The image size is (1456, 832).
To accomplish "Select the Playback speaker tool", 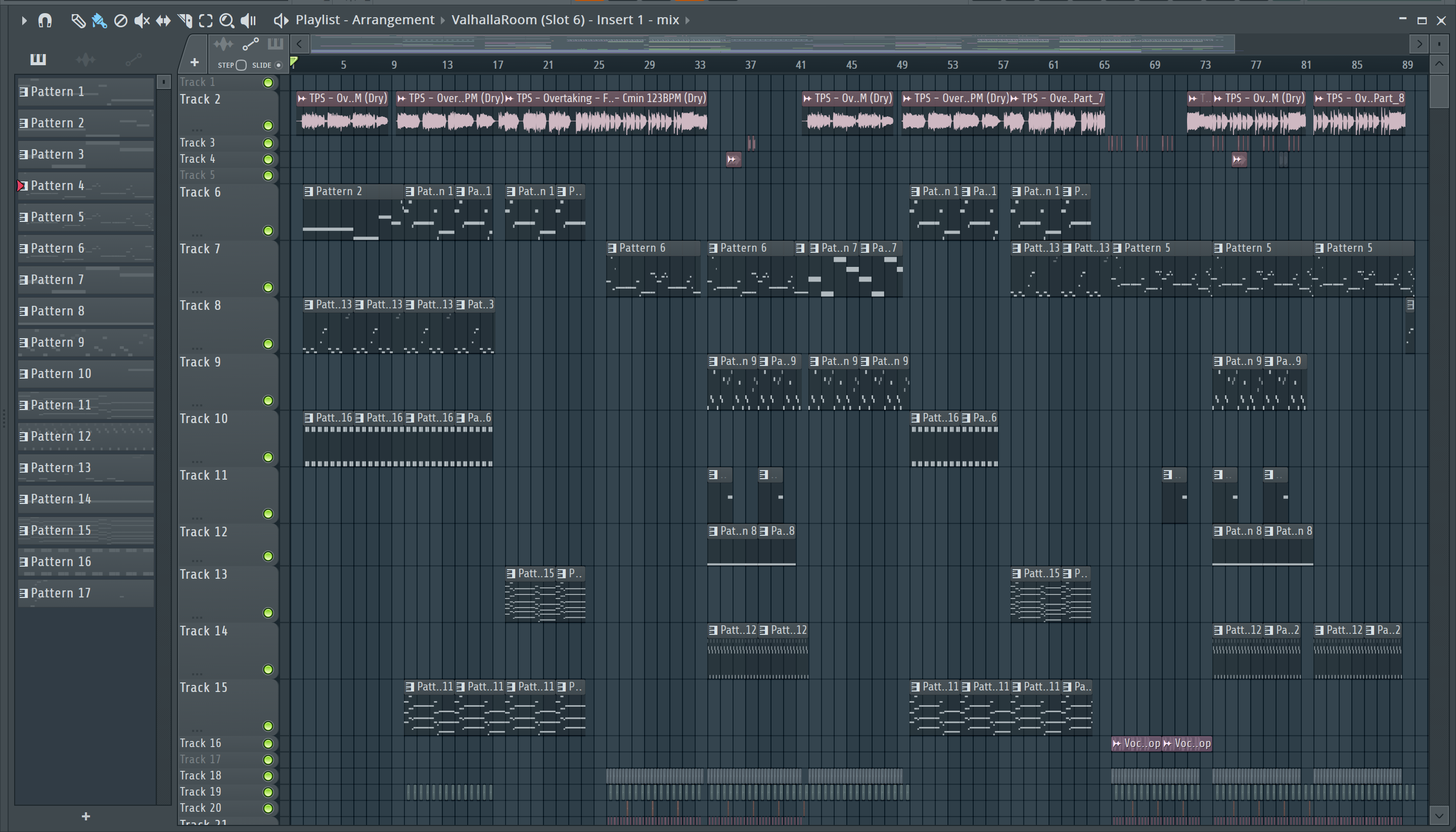I will click(x=248, y=21).
